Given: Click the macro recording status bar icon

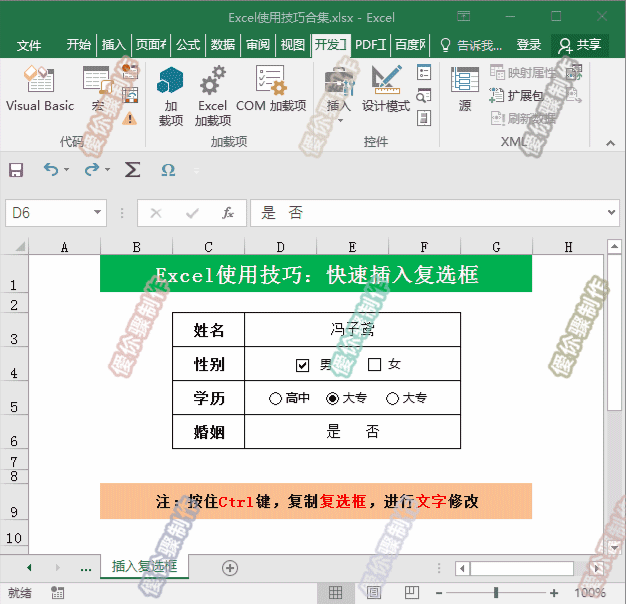Looking at the screenshot, I should [x=57, y=593].
